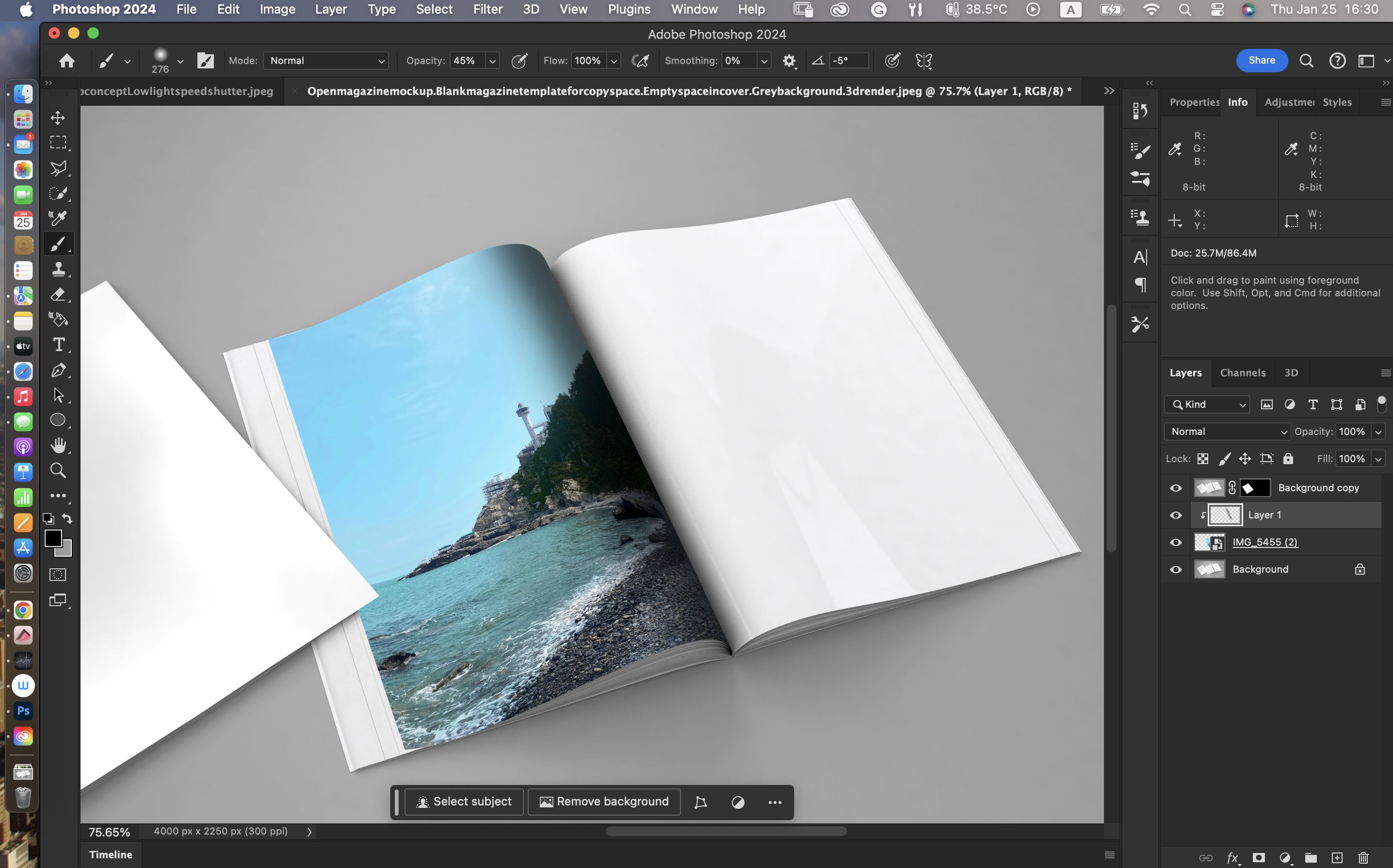The image size is (1393, 868).
Task: Open the Kind filter dropdown
Action: click(x=1207, y=405)
